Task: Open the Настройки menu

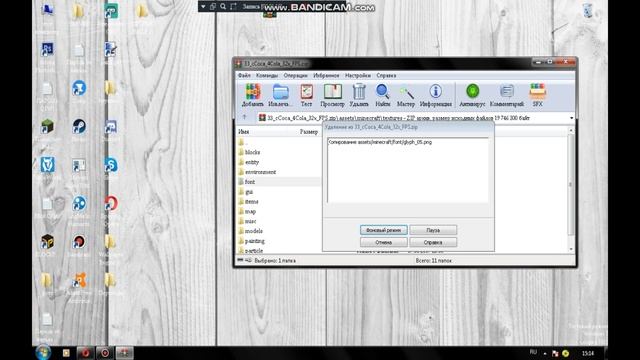Action: coord(358,76)
